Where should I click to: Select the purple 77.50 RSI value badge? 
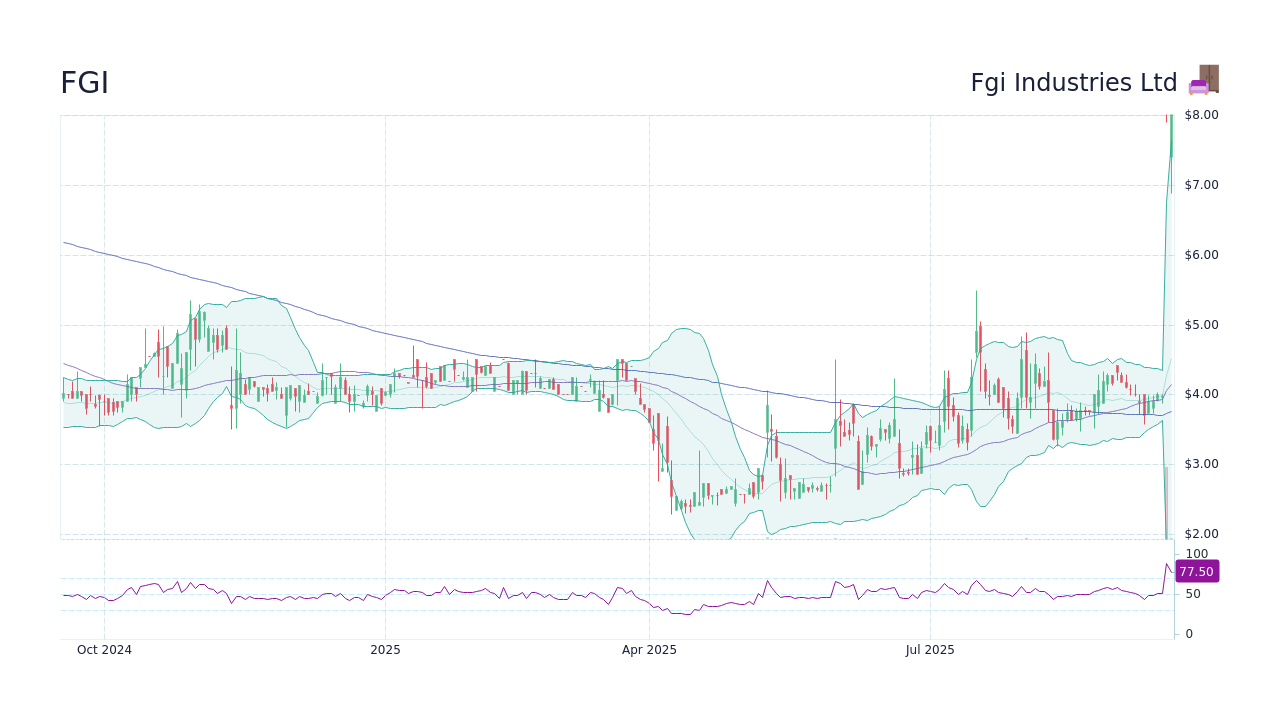click(x=1196, y=571)
